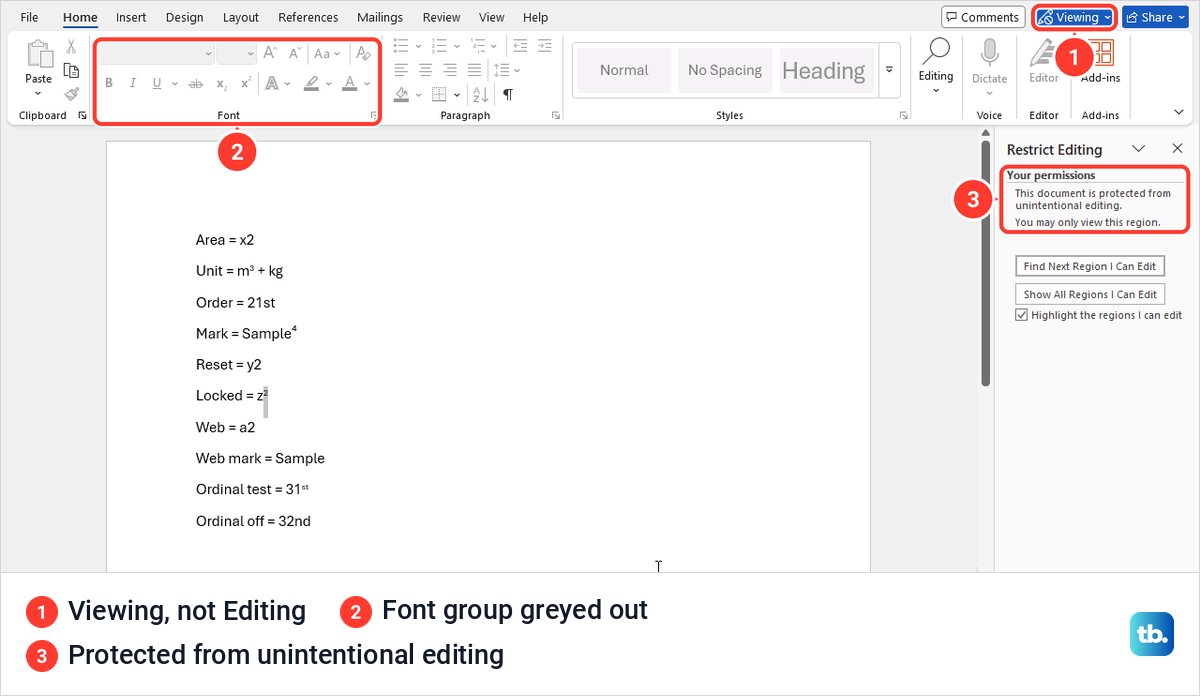Screen dimensions: 1200x696
Task: Open the Paste options arrow
Action: [x=38, y=93]
